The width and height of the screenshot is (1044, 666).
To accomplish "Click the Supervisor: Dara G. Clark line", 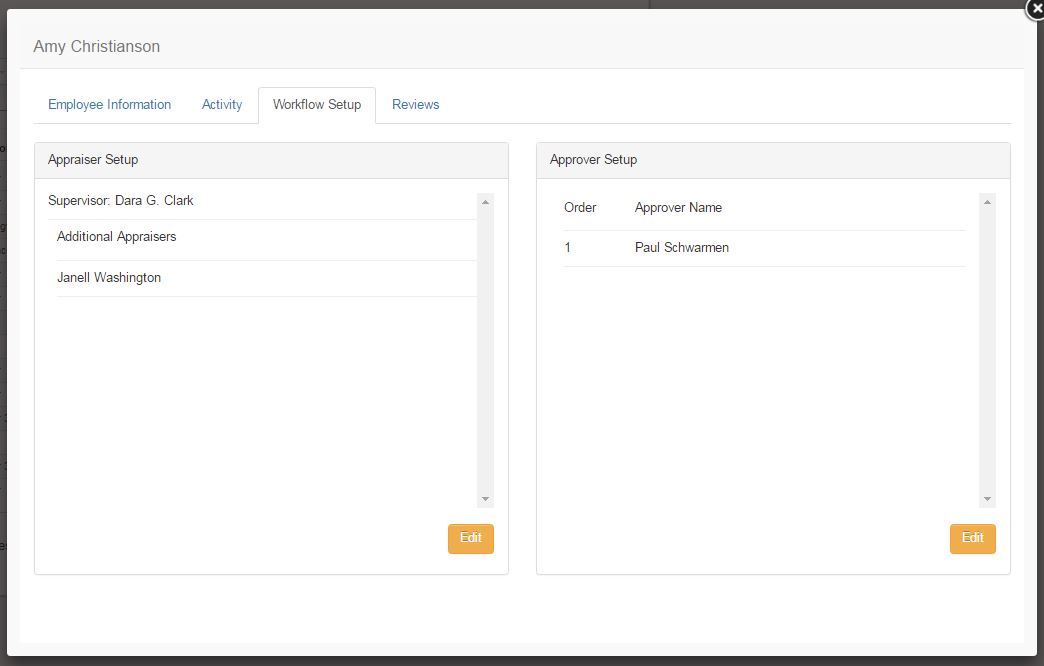I will click(121, 200).
